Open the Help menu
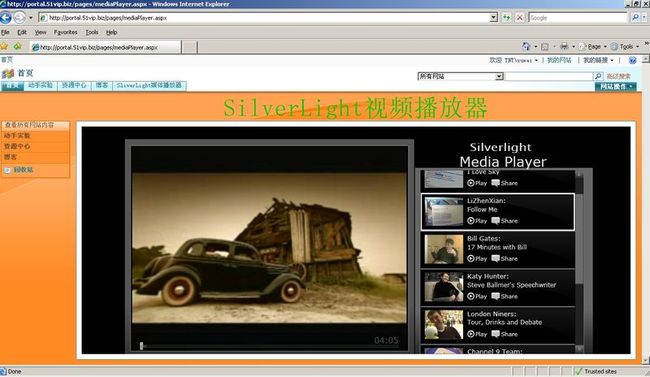This screenshot has width=650, height=377. coord(112,32)
